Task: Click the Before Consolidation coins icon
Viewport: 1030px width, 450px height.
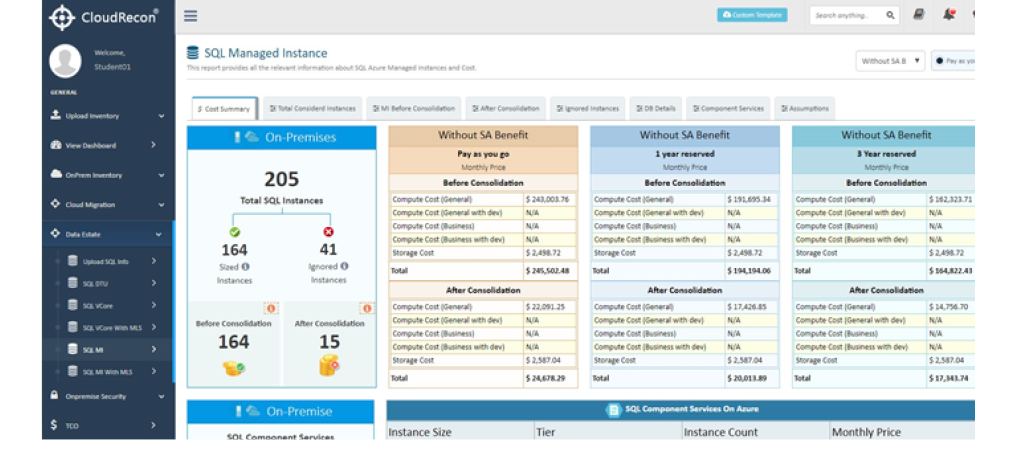Action: click(234, 368)
